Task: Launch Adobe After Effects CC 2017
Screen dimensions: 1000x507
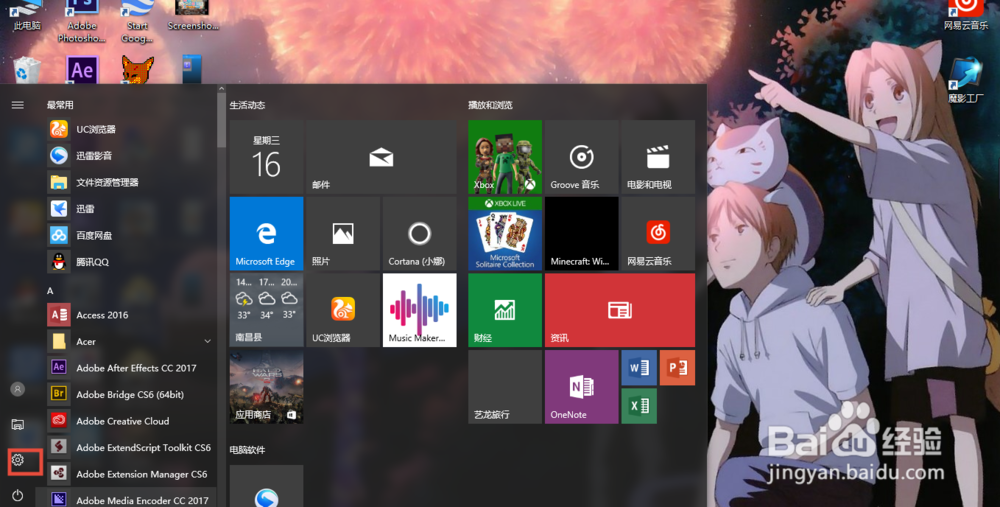Action: coord(130,368)
